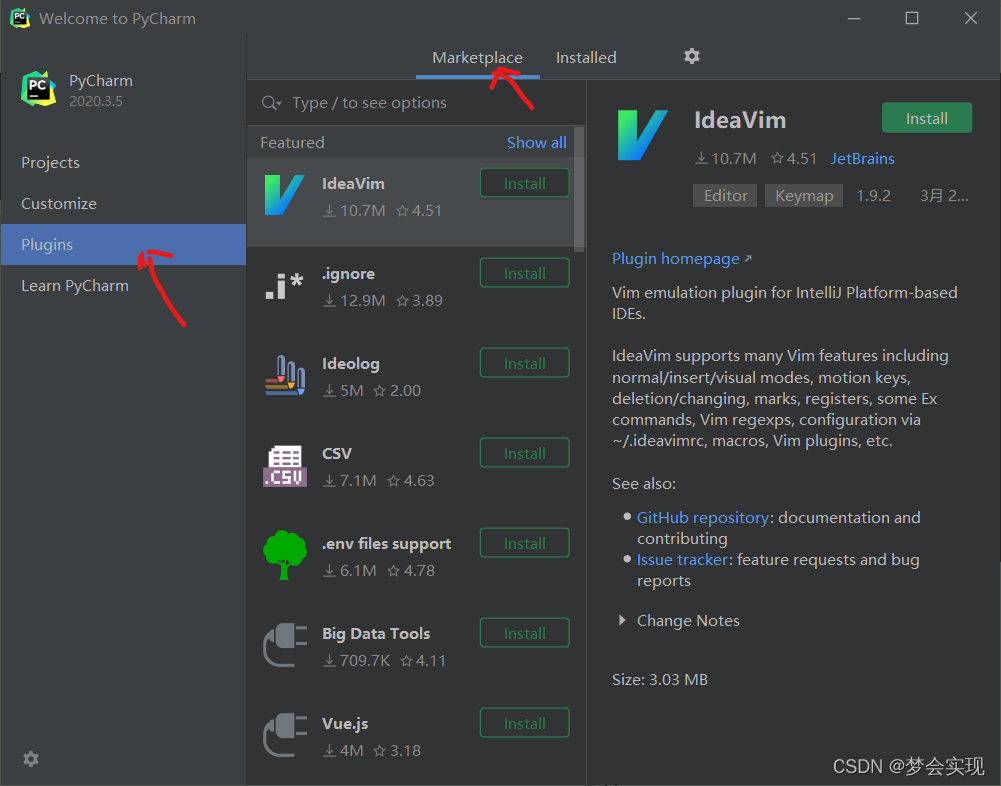This screenshot has height=786, width=1001.
Task: Open the Issue tracker link
Action: click(x=682, y=559)
